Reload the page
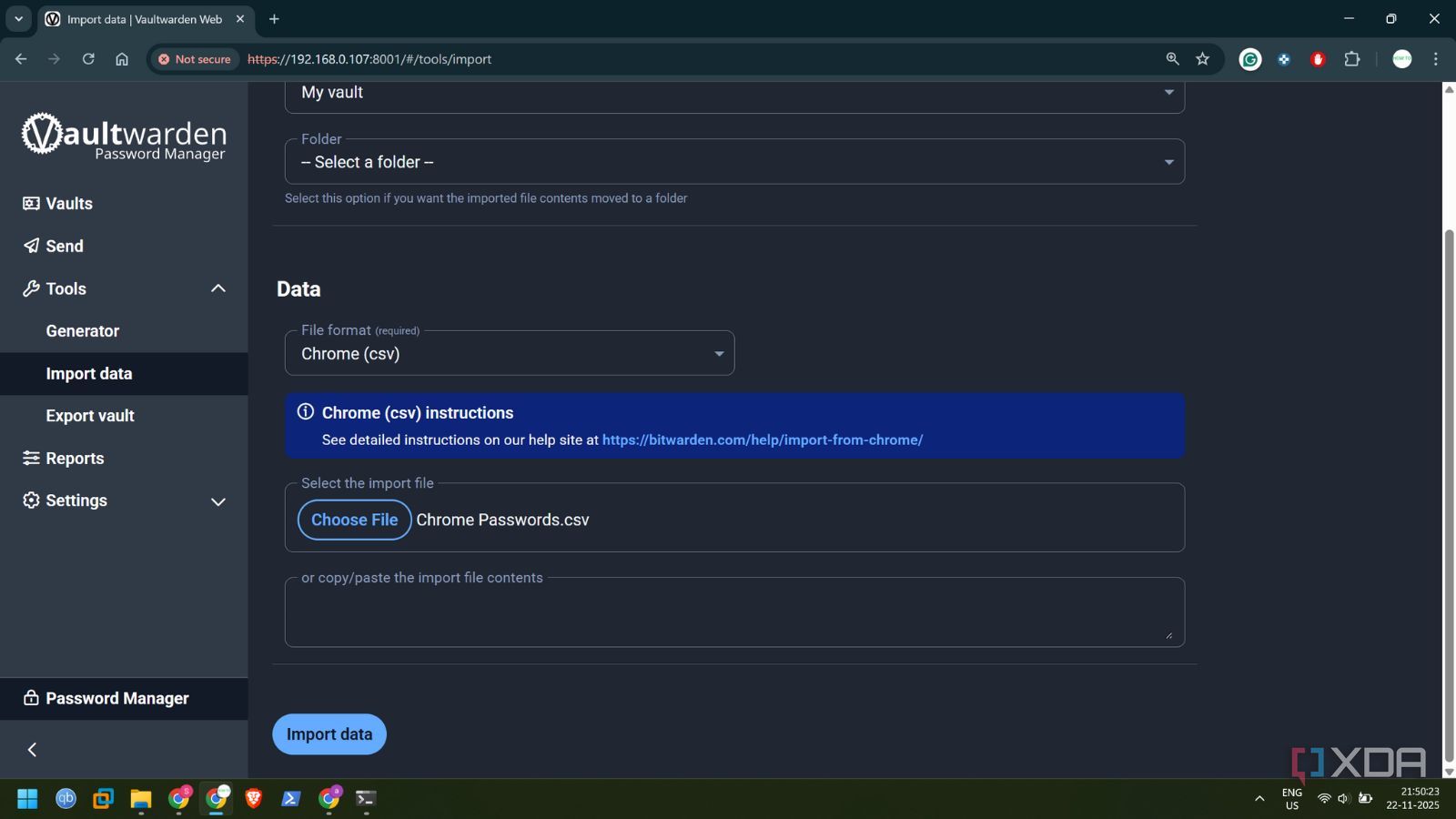The width and height of the screenshot is (1456, 819). coord(88,59)
